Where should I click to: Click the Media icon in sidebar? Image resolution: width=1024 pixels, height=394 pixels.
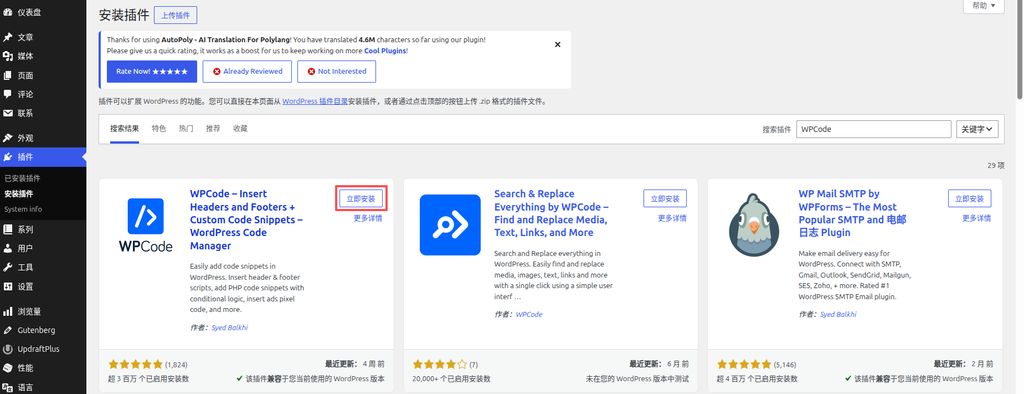pos(8,56)
